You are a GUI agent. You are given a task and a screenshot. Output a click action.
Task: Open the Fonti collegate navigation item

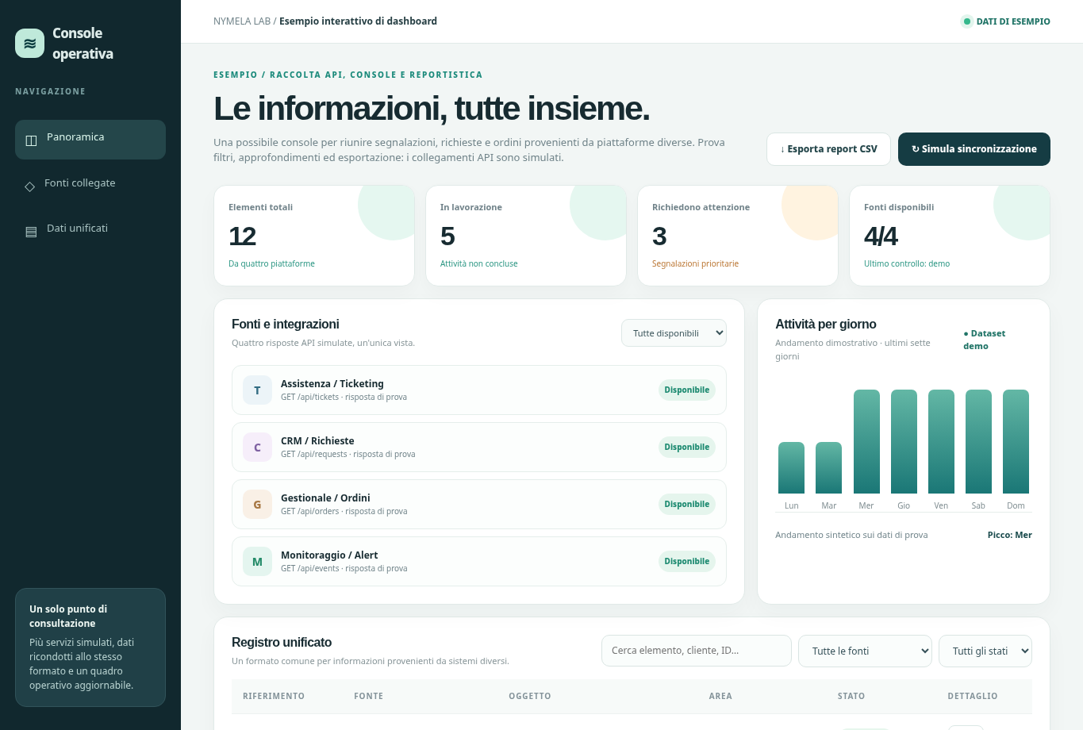(x=90, y=185)
